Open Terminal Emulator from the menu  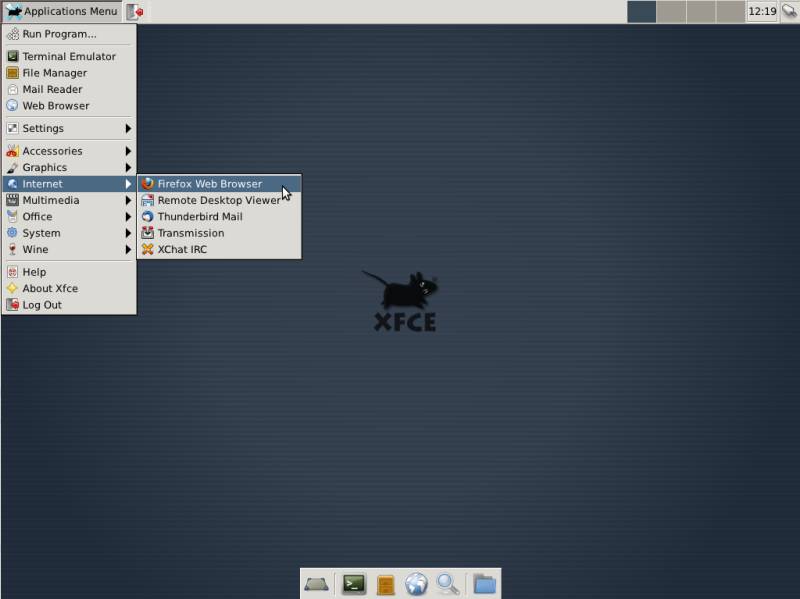[x=69, y=56]
